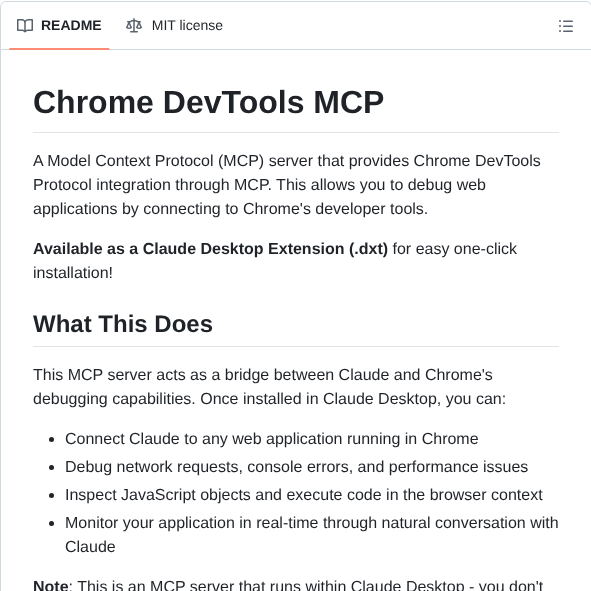This screenshot has width=591, height=591.
Task: Open the outline table of contents icon
Action: coord(566,26)
